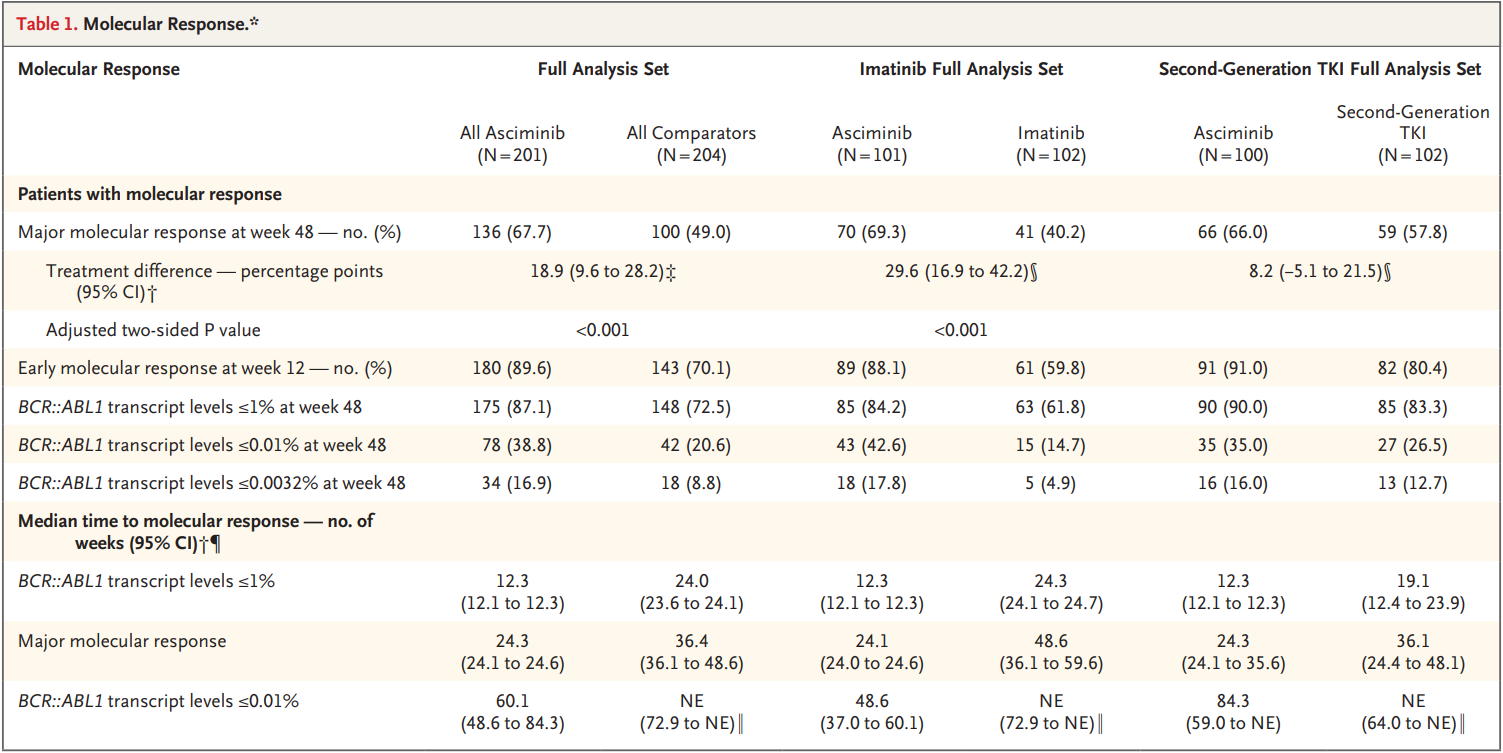Click the value '66 (66.0)'

1233,233
